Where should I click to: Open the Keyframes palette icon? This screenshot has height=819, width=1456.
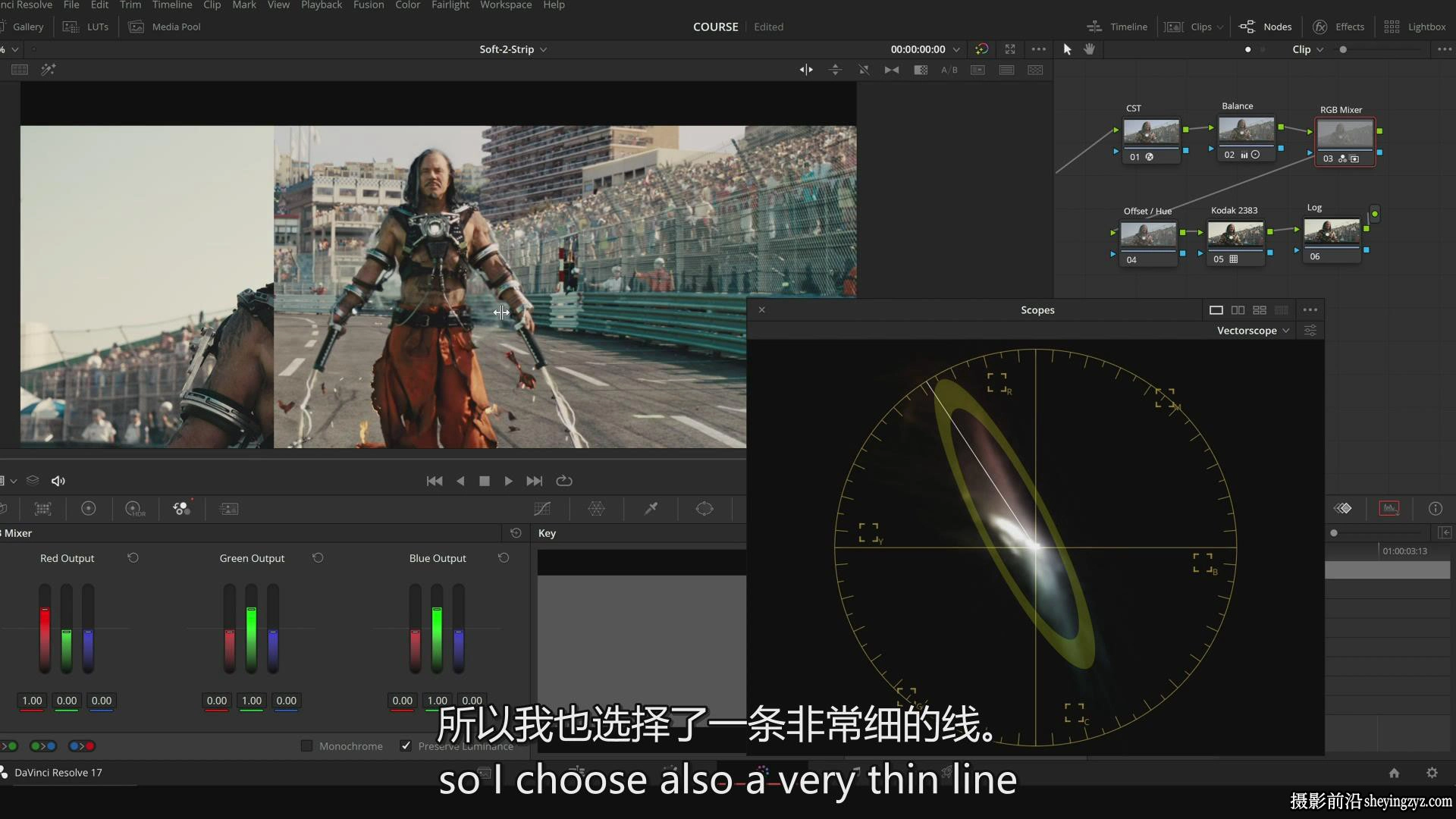coord(1343,509)
